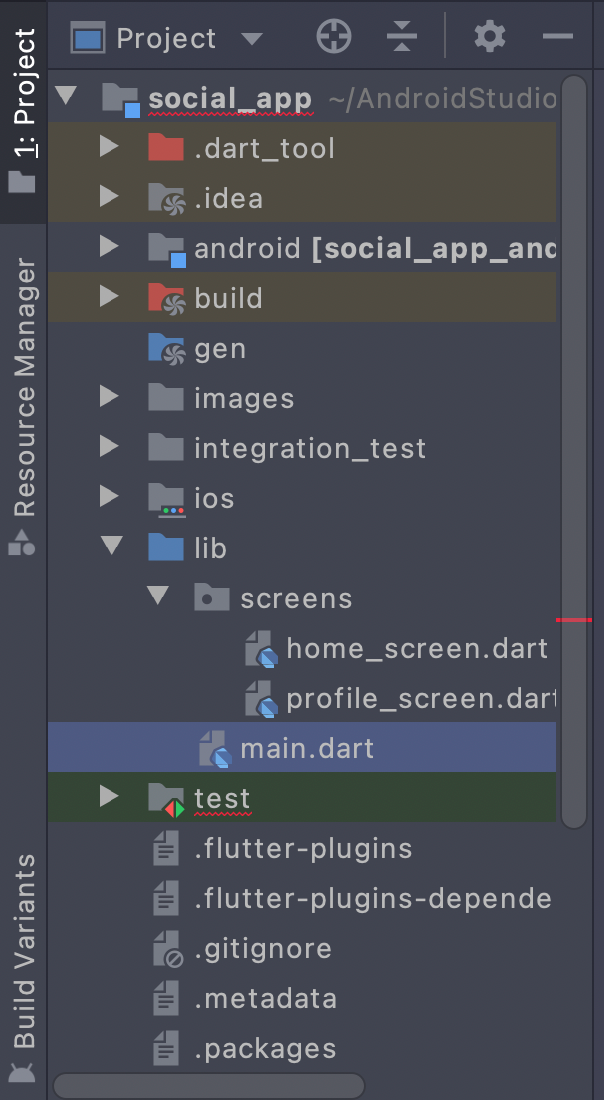Screen dimensions: 604x1100
Task: Click the Select Opened File crosshair icon
Action: pyautogui.click(x=334, y=36)
